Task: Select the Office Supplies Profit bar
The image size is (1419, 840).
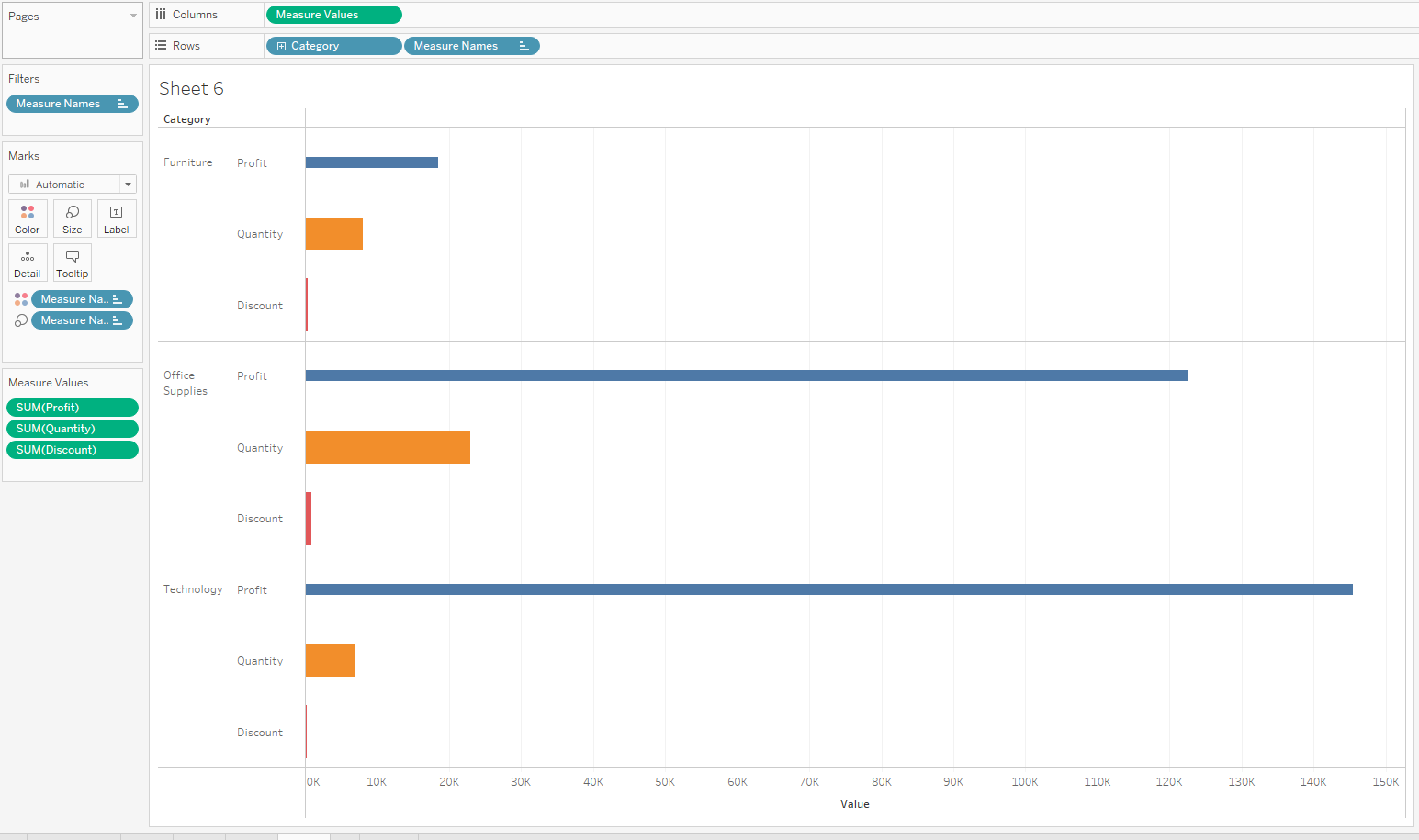Action: (x=747, y=375)
